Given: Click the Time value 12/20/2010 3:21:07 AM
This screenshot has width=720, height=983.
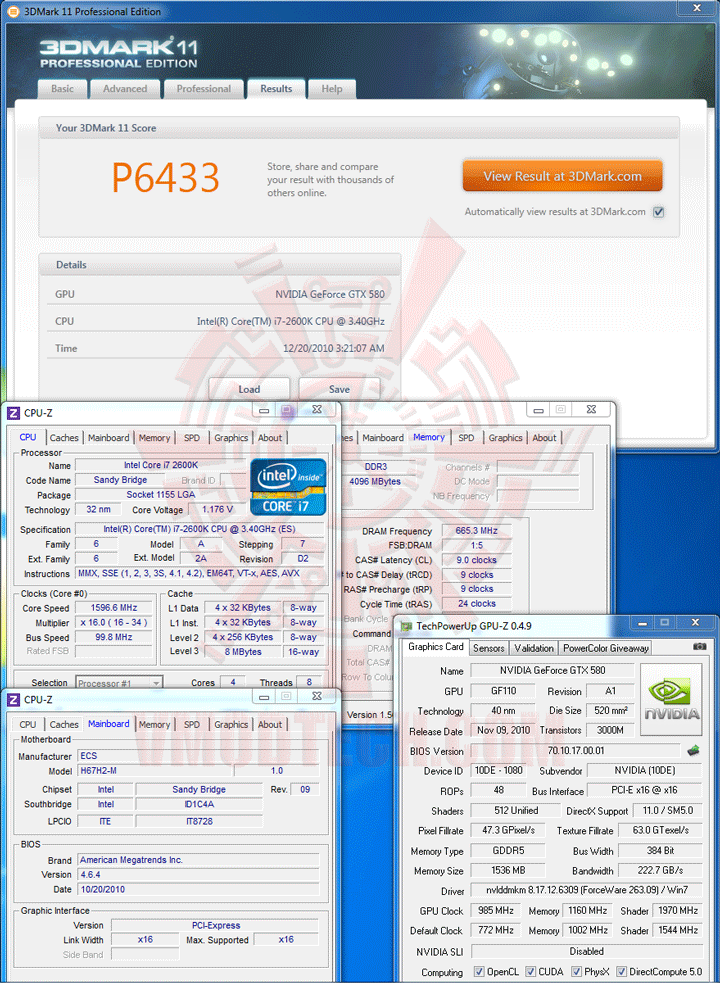Looking at the screenshot, I should coord(334,348).
